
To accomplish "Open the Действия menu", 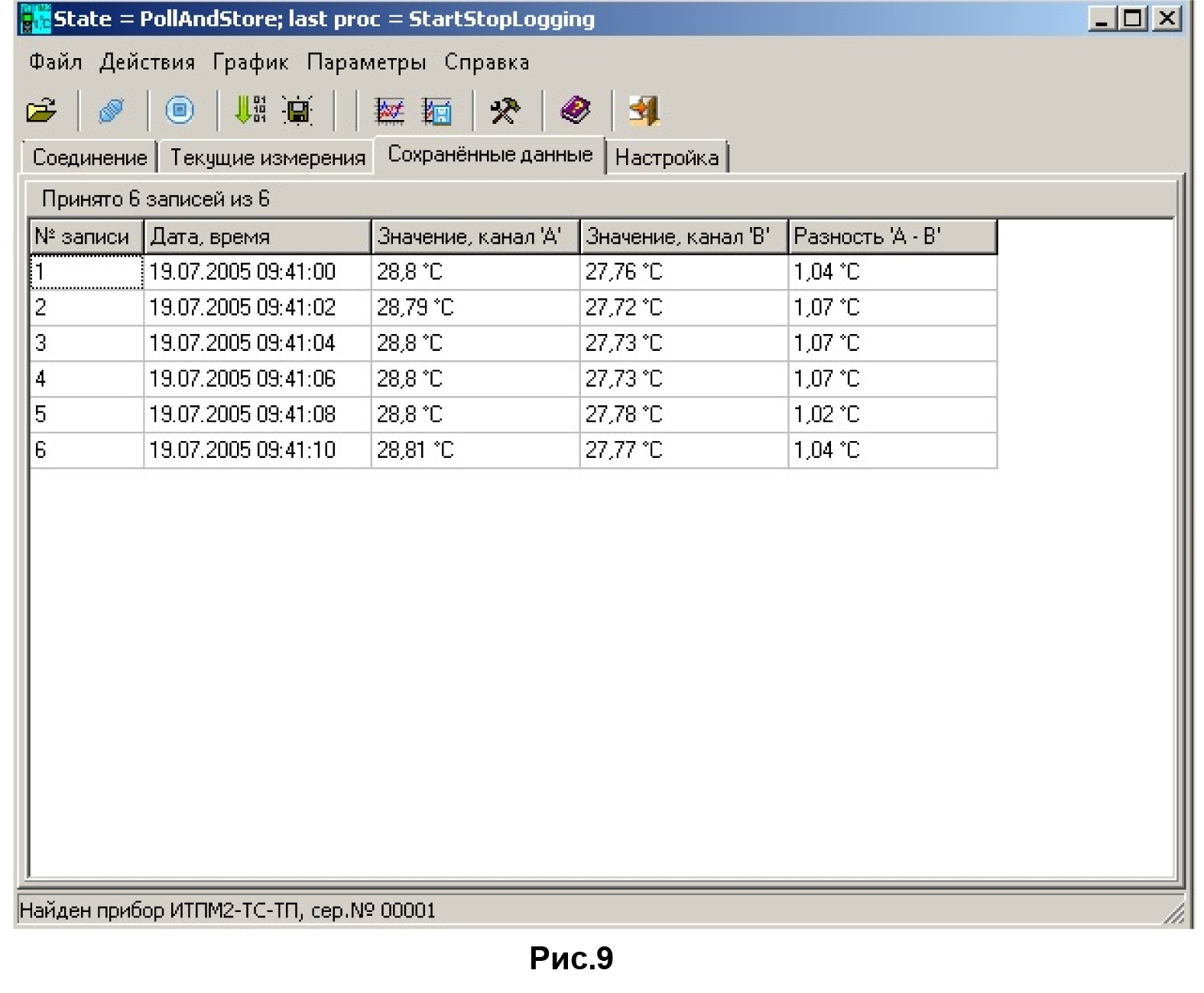I will (x=147, y=62).
